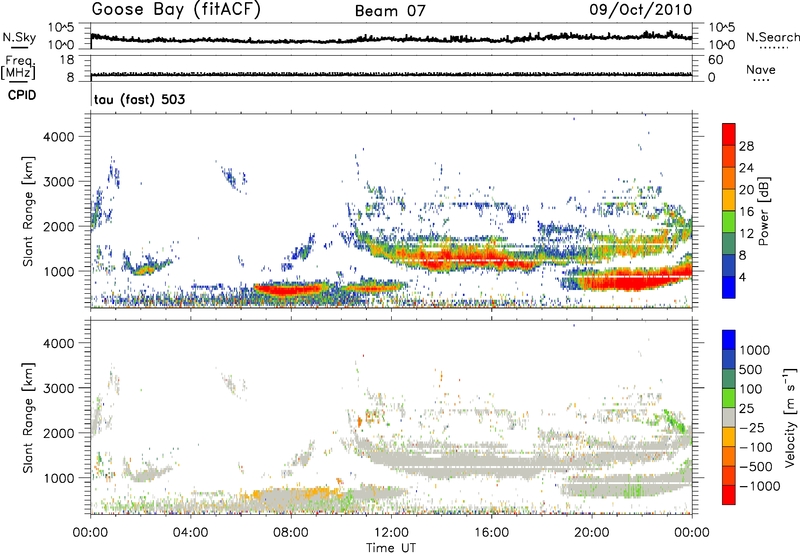Click the "24" label on the power color bar
The width and height of the screenshot is (800, 554).
[x=746, y=168]
